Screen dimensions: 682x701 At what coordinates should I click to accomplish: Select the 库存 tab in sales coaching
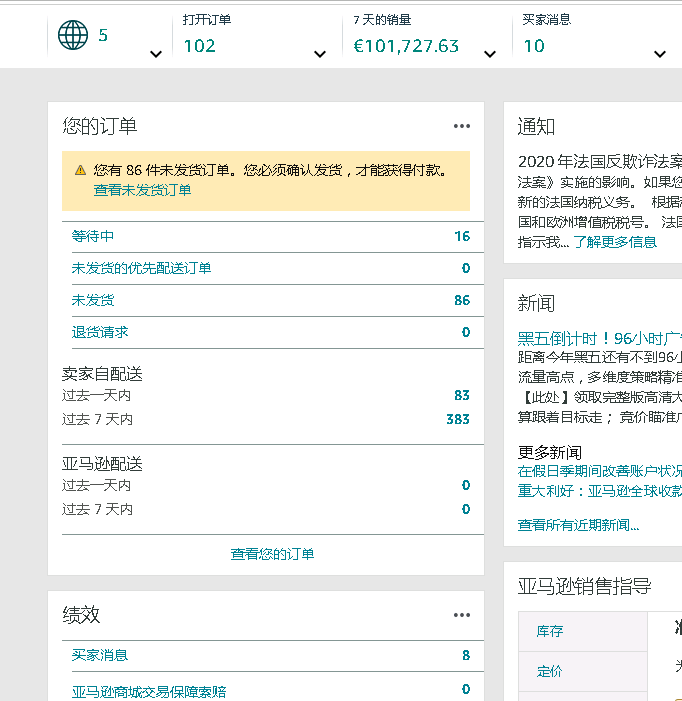pos(550,631)
